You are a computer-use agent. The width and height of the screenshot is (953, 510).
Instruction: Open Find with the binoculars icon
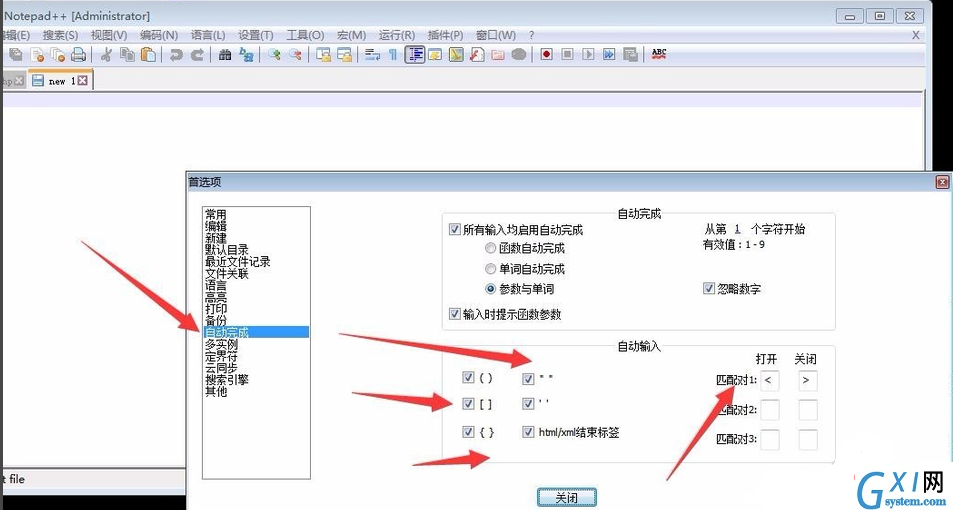click(225, 55)
